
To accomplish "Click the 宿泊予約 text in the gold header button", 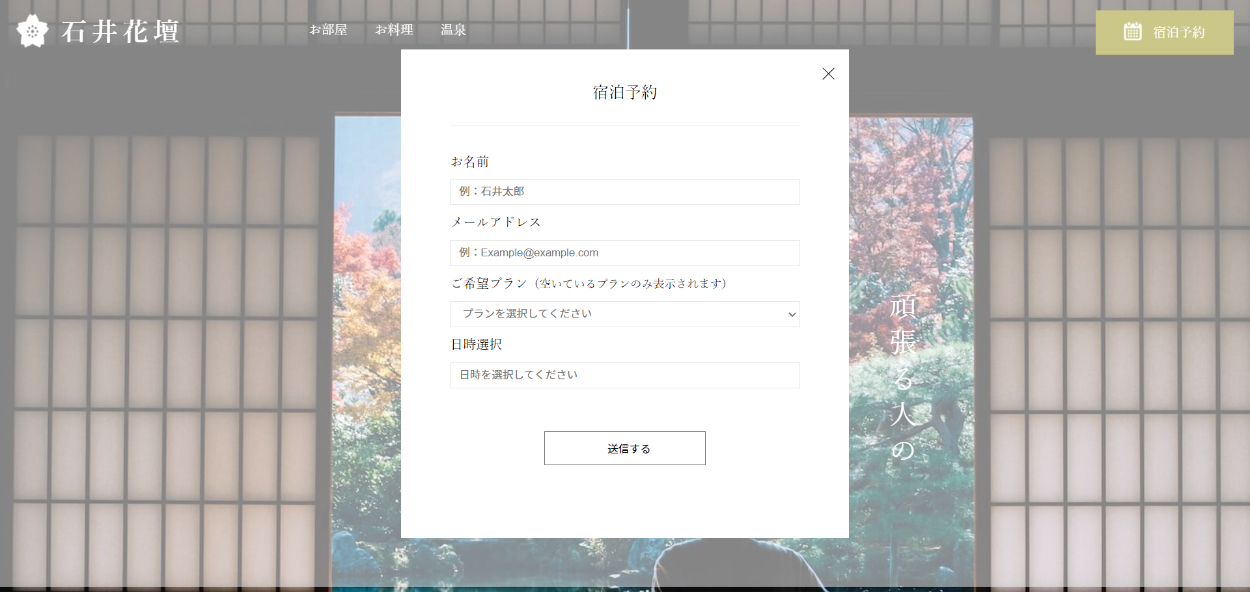I will (x=1179, y=32).
